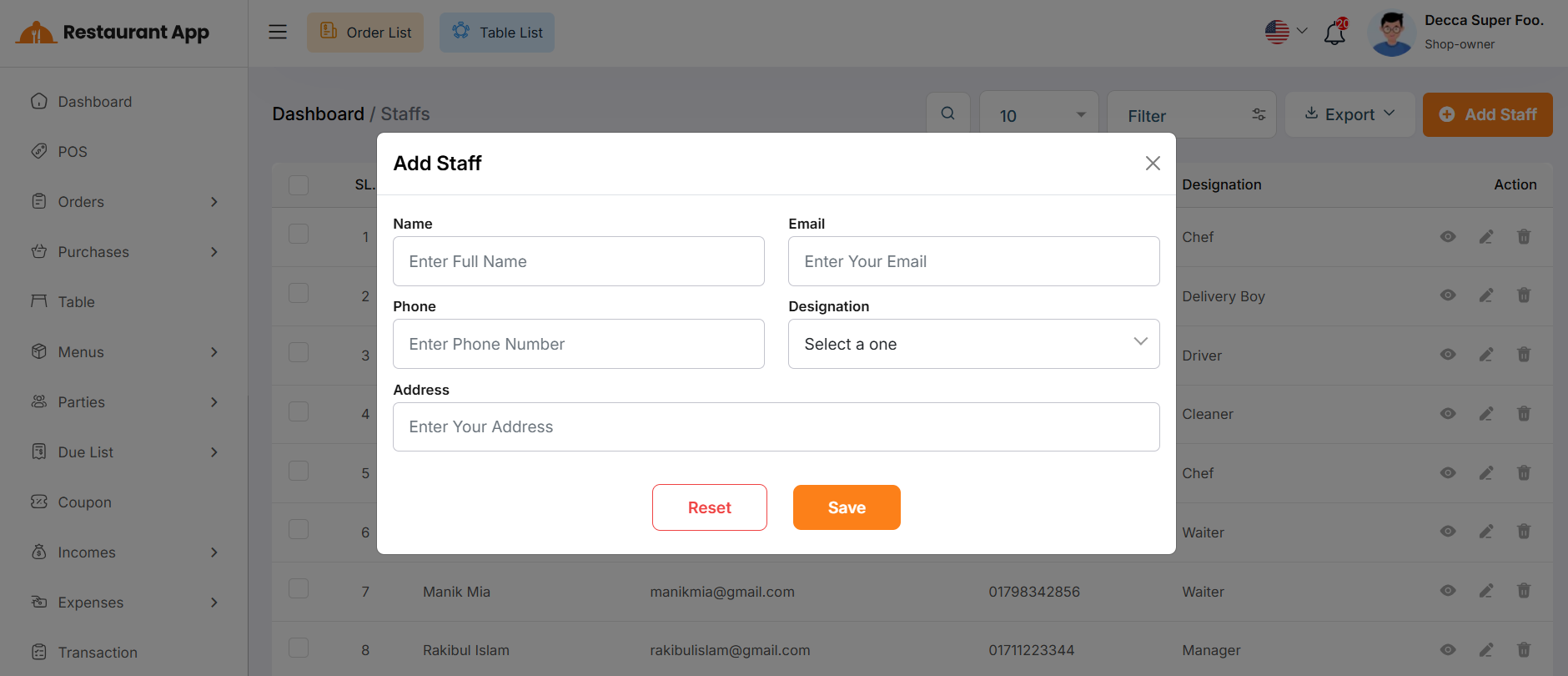This screenshot has width=1568, height=676.
Task: Click the Save button
Action: pyautogui.click(x=846, y=507)
